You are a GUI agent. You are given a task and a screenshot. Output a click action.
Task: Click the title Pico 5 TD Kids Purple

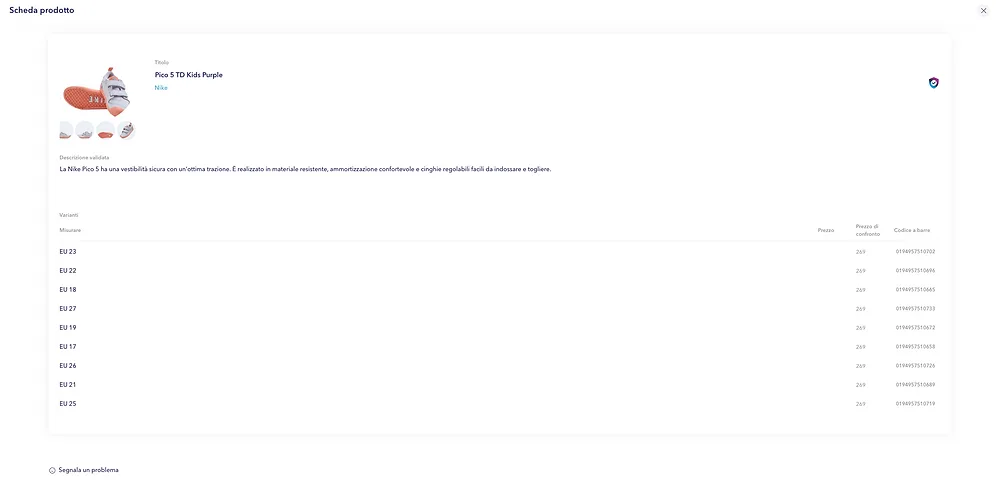(x=189, y=75)
